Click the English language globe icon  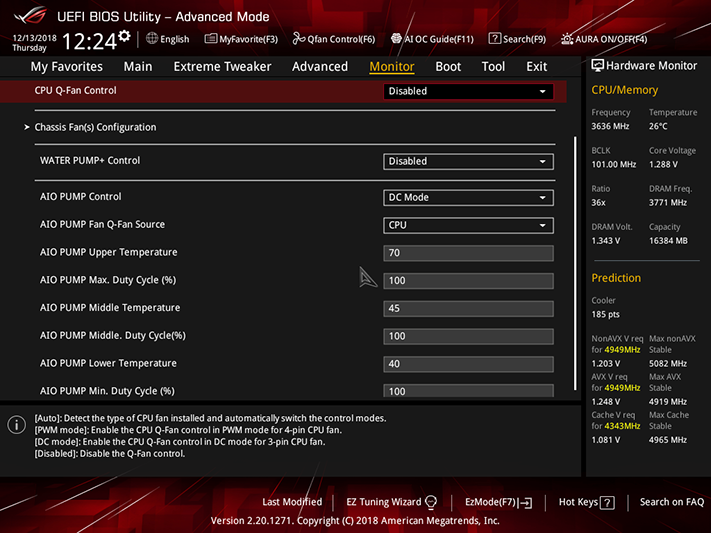[152, 39]
